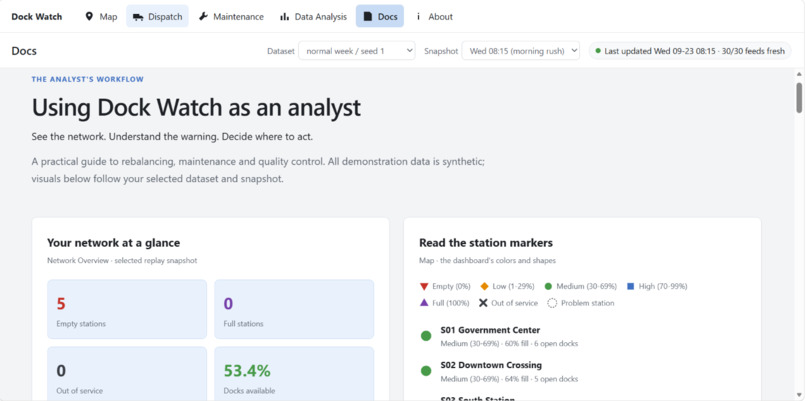Image resolution: width=806 pixels, height=401 pixels.
Task: Open the About tab
Action: (x=434, y=16)
